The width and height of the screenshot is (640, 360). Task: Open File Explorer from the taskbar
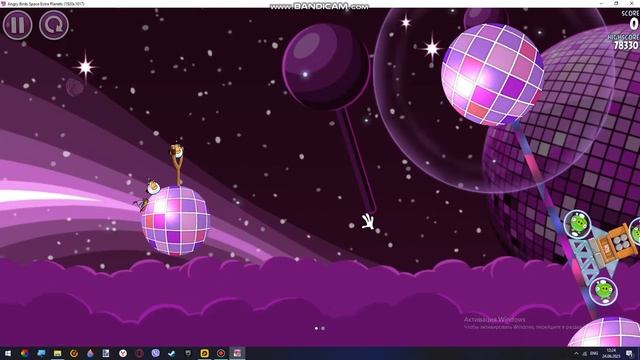(x=58, y=353)
